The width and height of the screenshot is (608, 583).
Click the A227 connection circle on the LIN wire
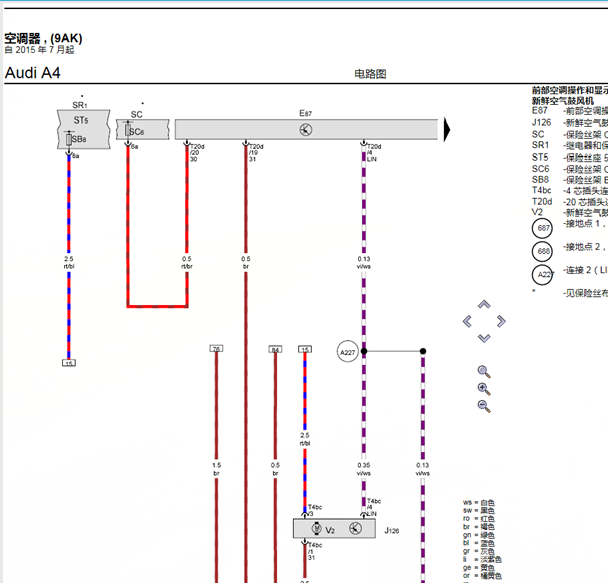pos(347,352)
